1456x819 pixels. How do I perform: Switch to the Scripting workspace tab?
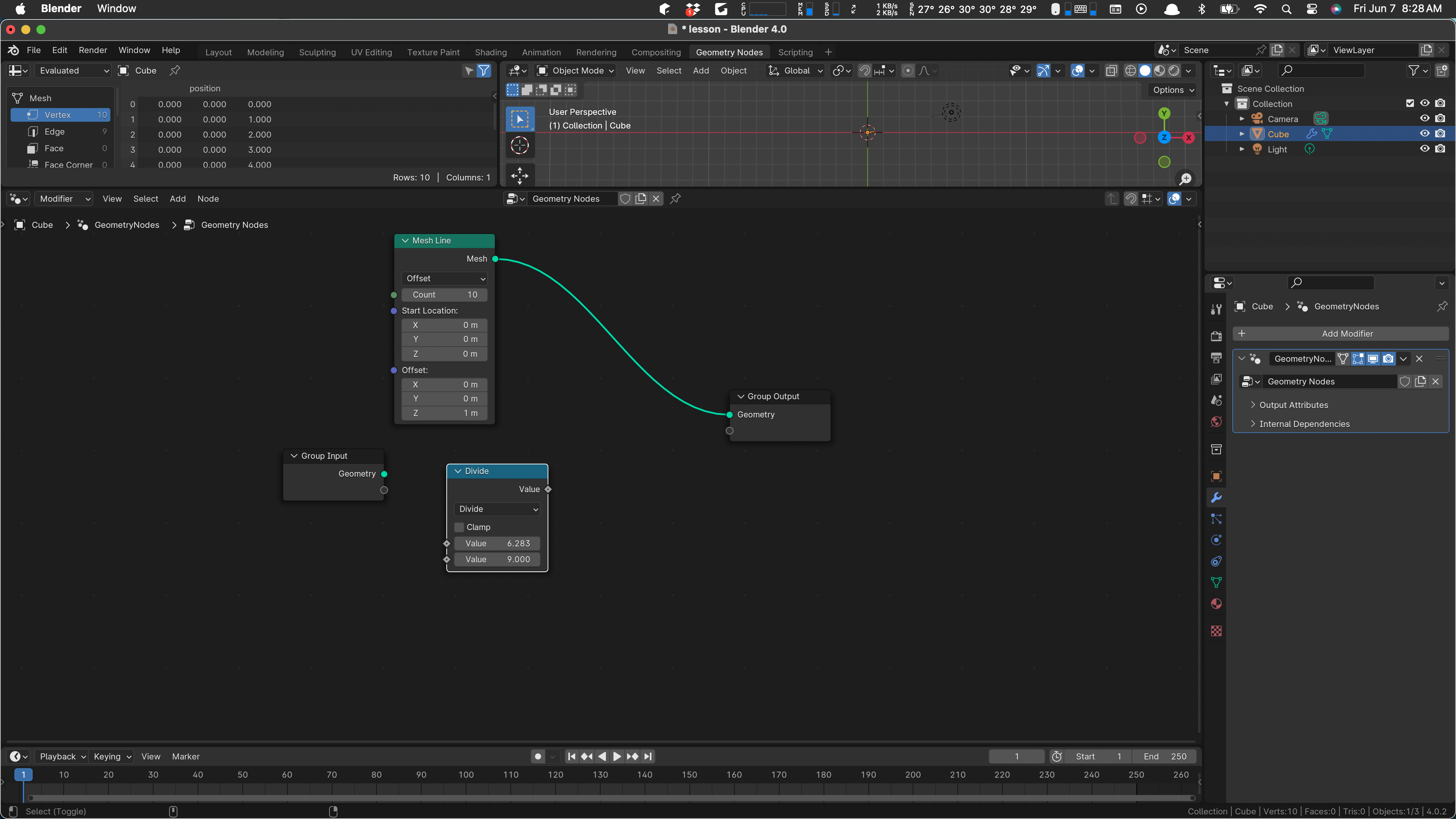pyautogui.click(x=795, y=52)
